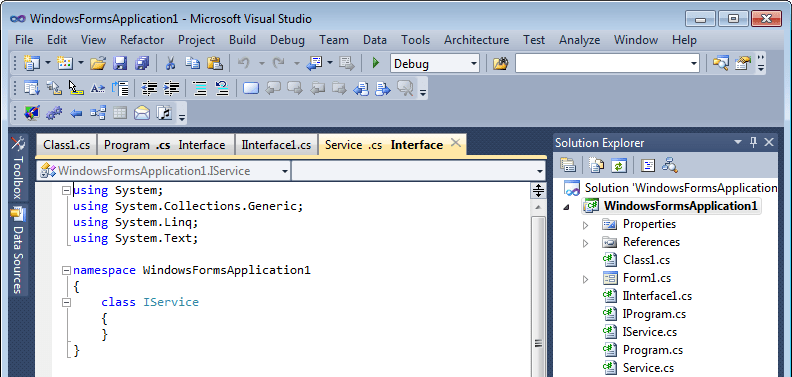Click the blue left arrow in third toolbar
Viewport: 792px width, 377px height.
[x=76, y=113]
